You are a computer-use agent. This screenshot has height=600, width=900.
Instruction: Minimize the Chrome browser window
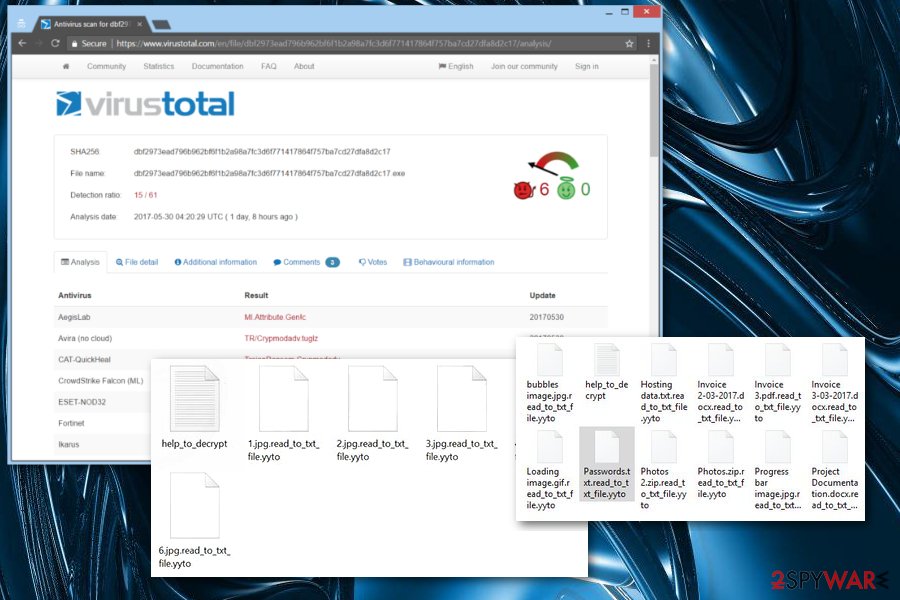pyautogui.click(x=609, y=12)
